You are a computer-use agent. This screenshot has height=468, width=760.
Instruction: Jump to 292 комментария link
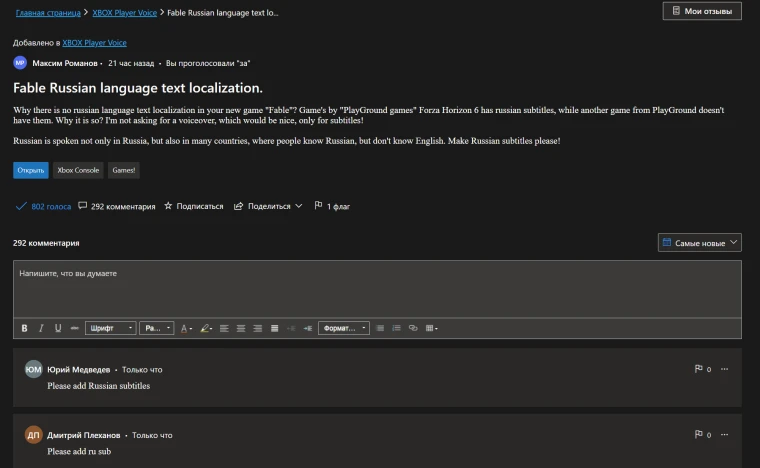tap(117, 206)
